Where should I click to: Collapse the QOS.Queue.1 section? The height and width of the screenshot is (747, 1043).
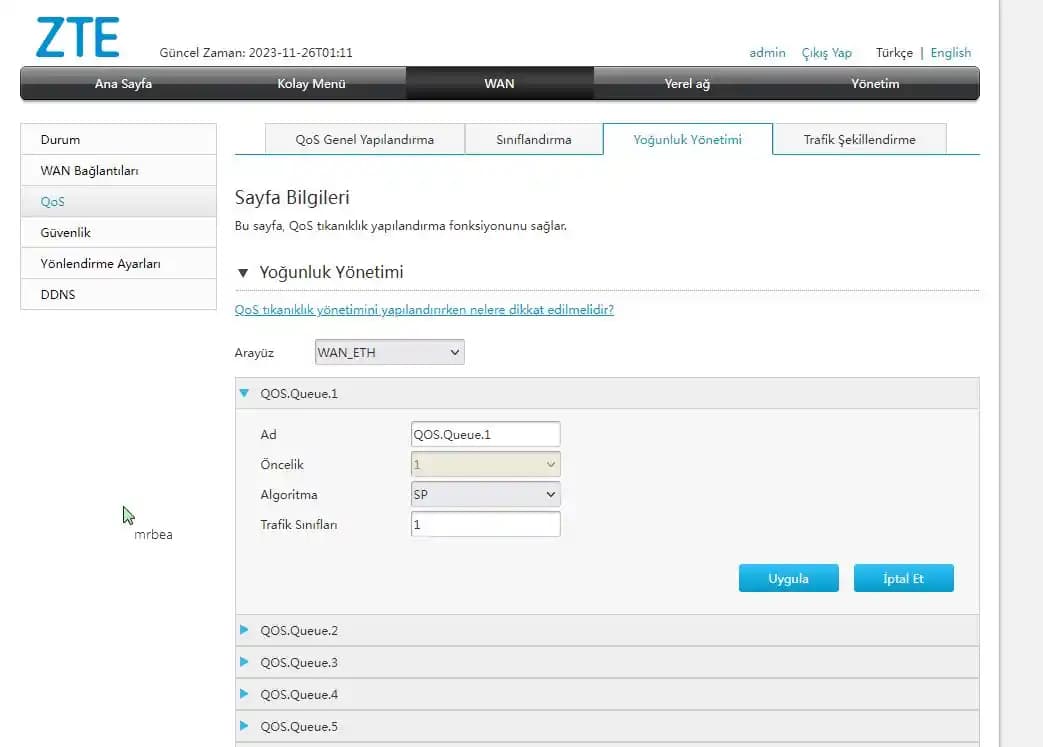(x=244, y=393)
